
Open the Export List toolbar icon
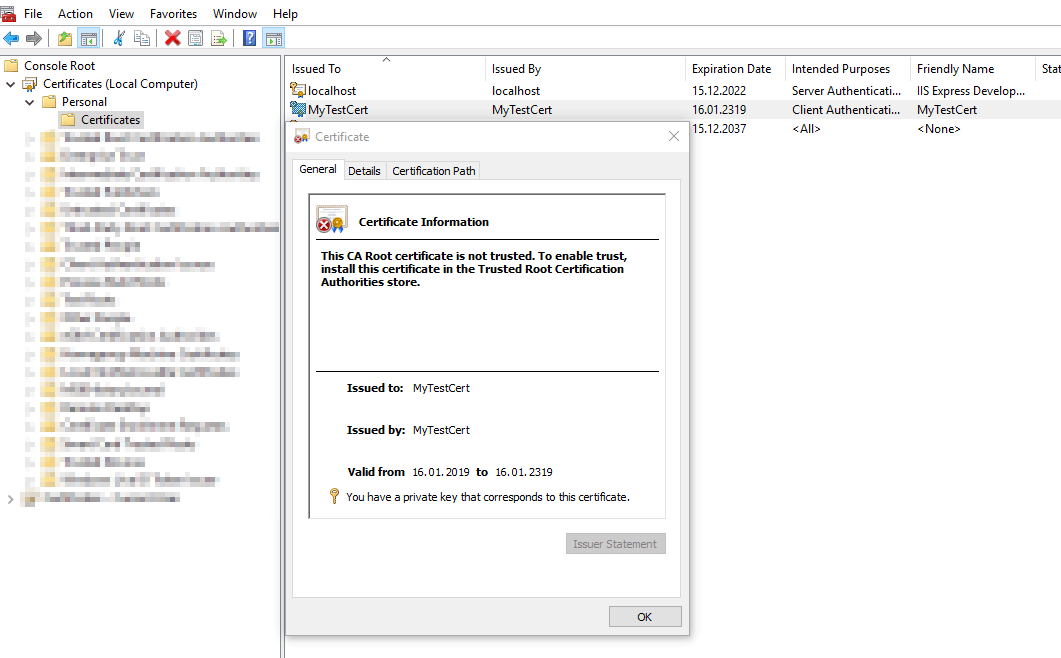(218, 38)
